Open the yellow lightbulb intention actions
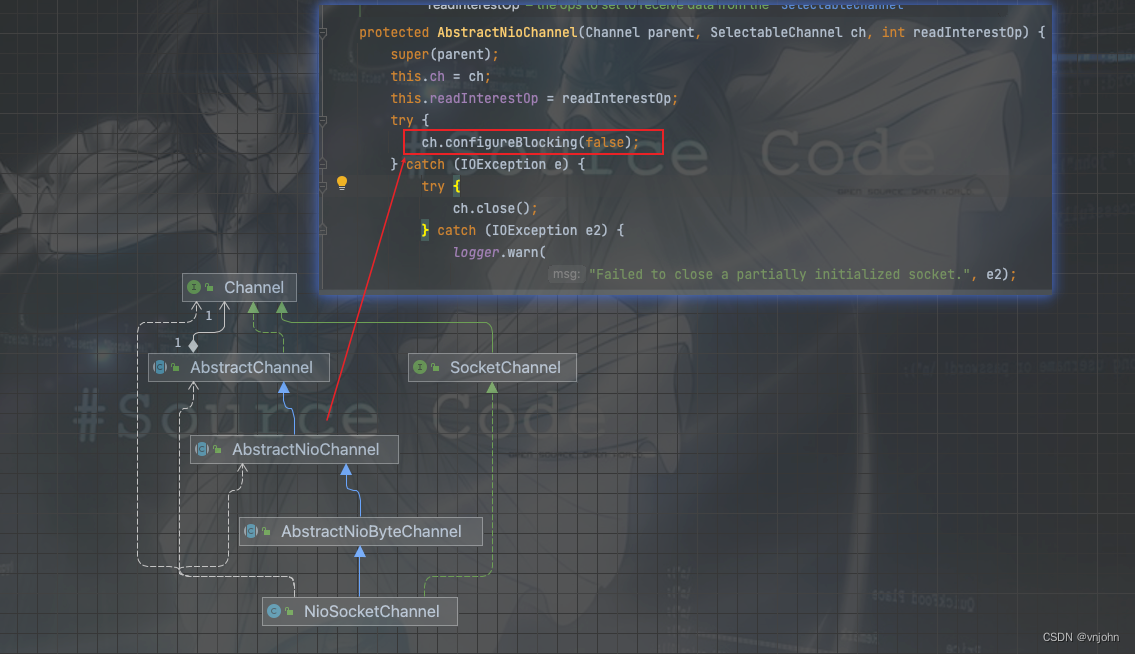This screenshot has width=1135, height=654. tap(342, 183)
